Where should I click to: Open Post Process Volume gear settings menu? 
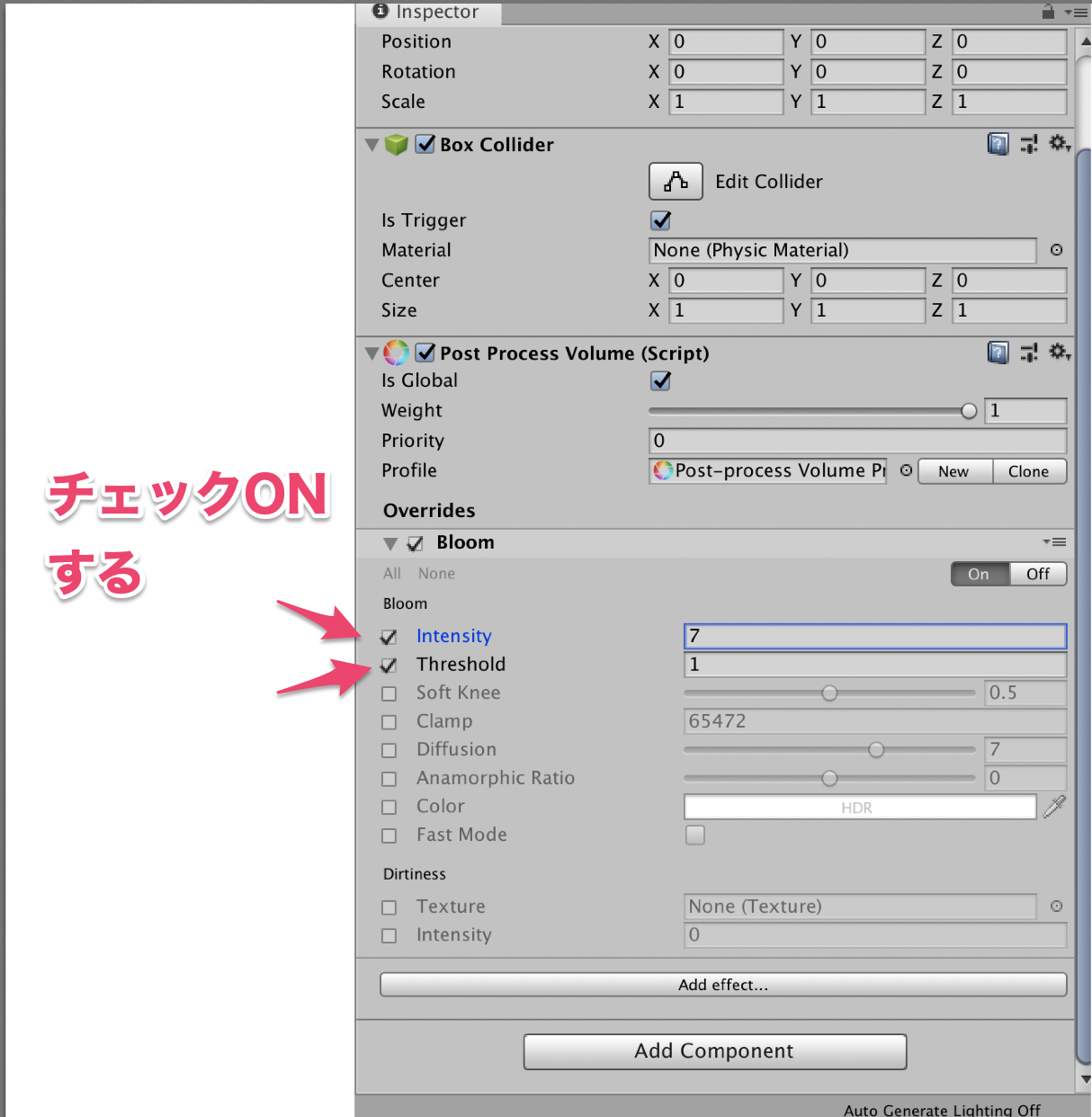click(x=1060, y=352)
